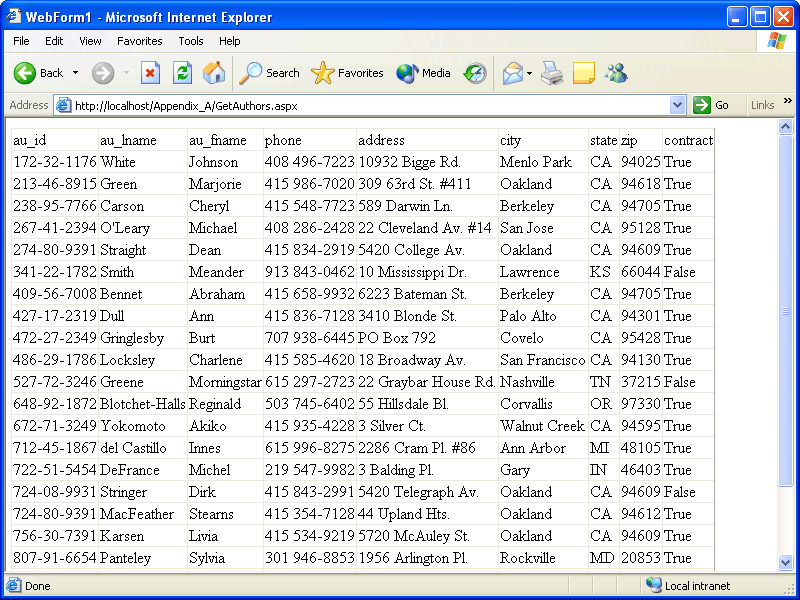
Task: Open the Search pane
Action: coord(270,73)
